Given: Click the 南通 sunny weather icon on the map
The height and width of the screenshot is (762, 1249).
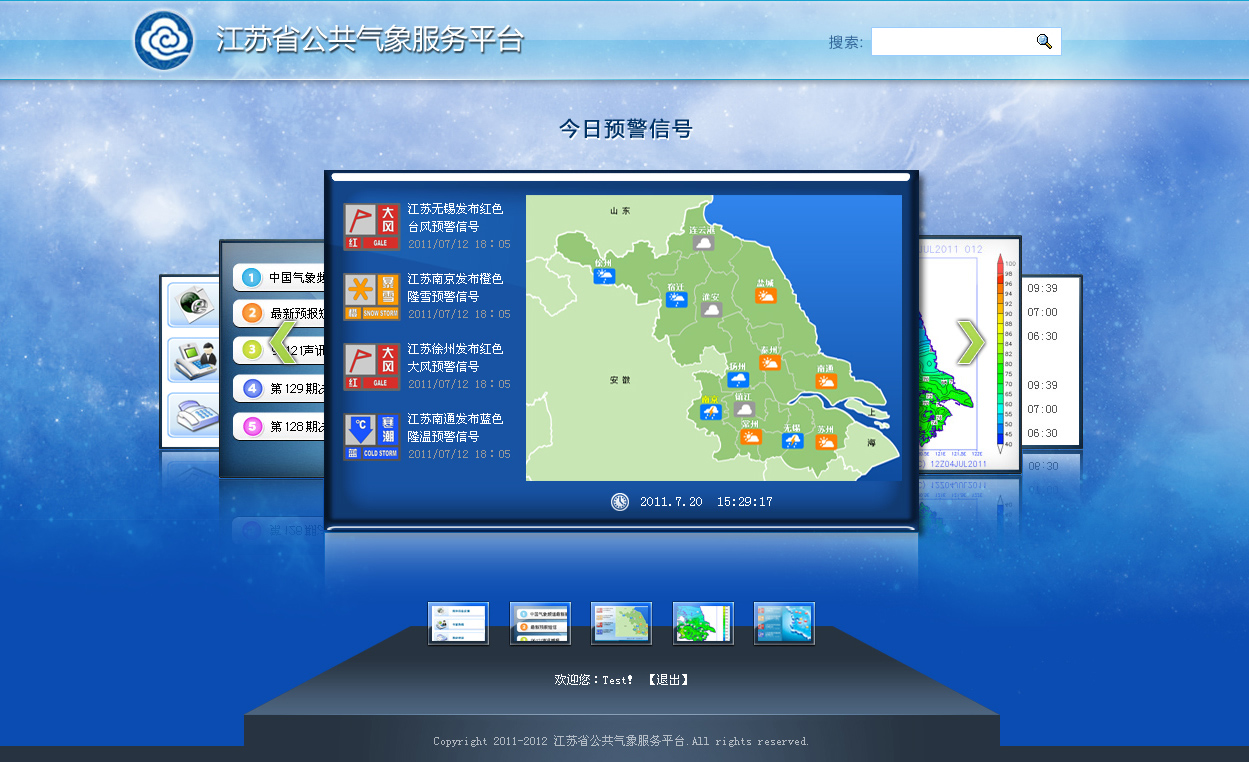Looking at the screenshot, I should (x=826, y=381).
